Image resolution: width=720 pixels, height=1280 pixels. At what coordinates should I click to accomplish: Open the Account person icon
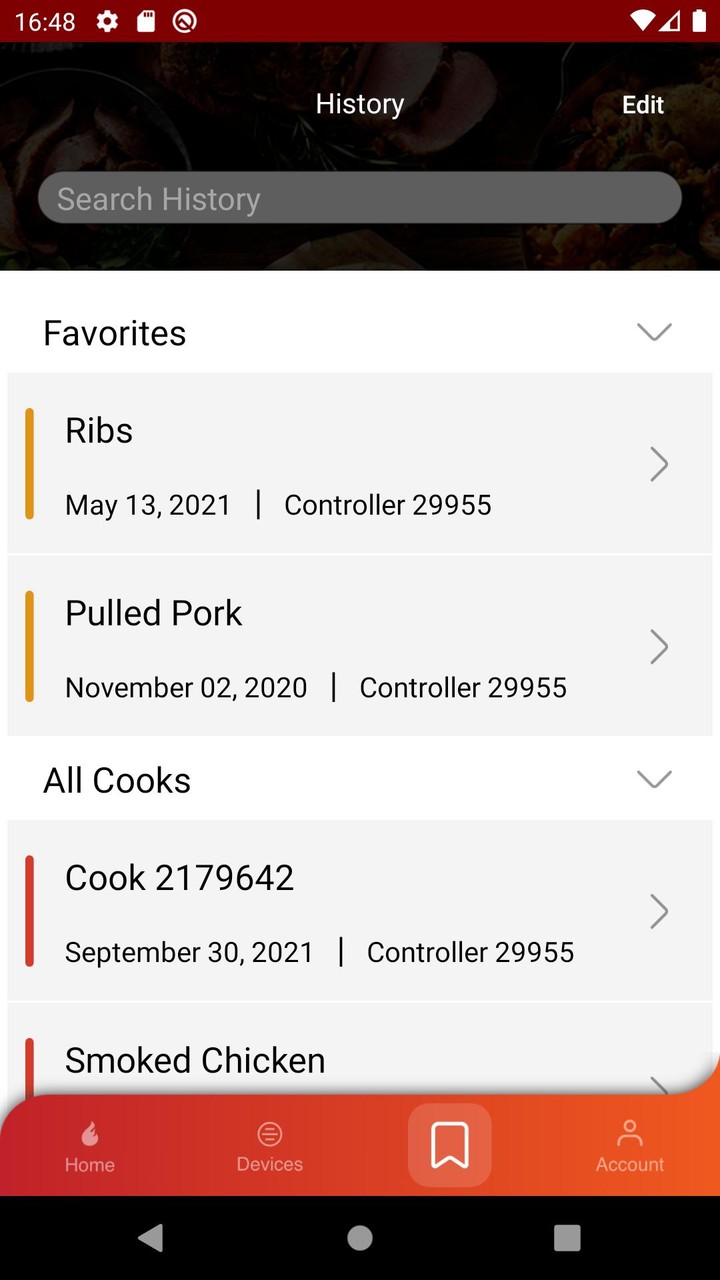[x=629, y=1134]
